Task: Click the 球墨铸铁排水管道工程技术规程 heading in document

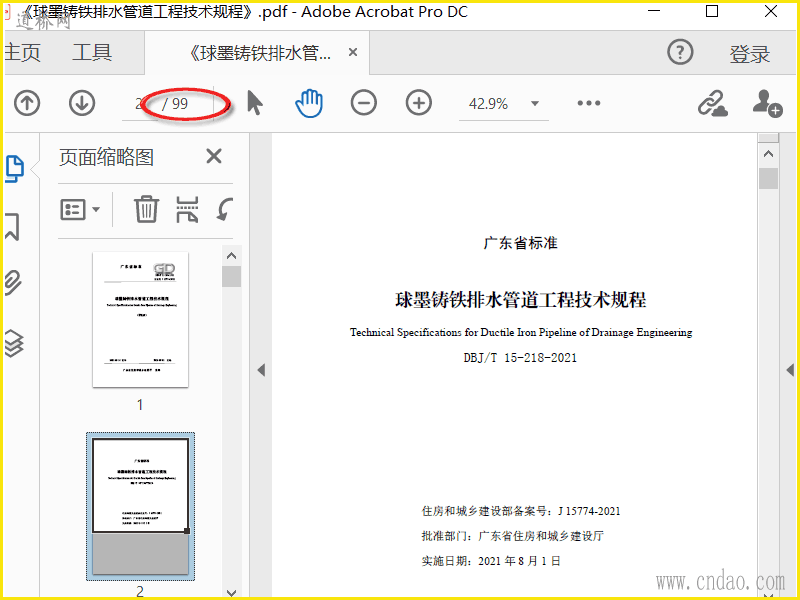Action: click(x=520, y=300)
